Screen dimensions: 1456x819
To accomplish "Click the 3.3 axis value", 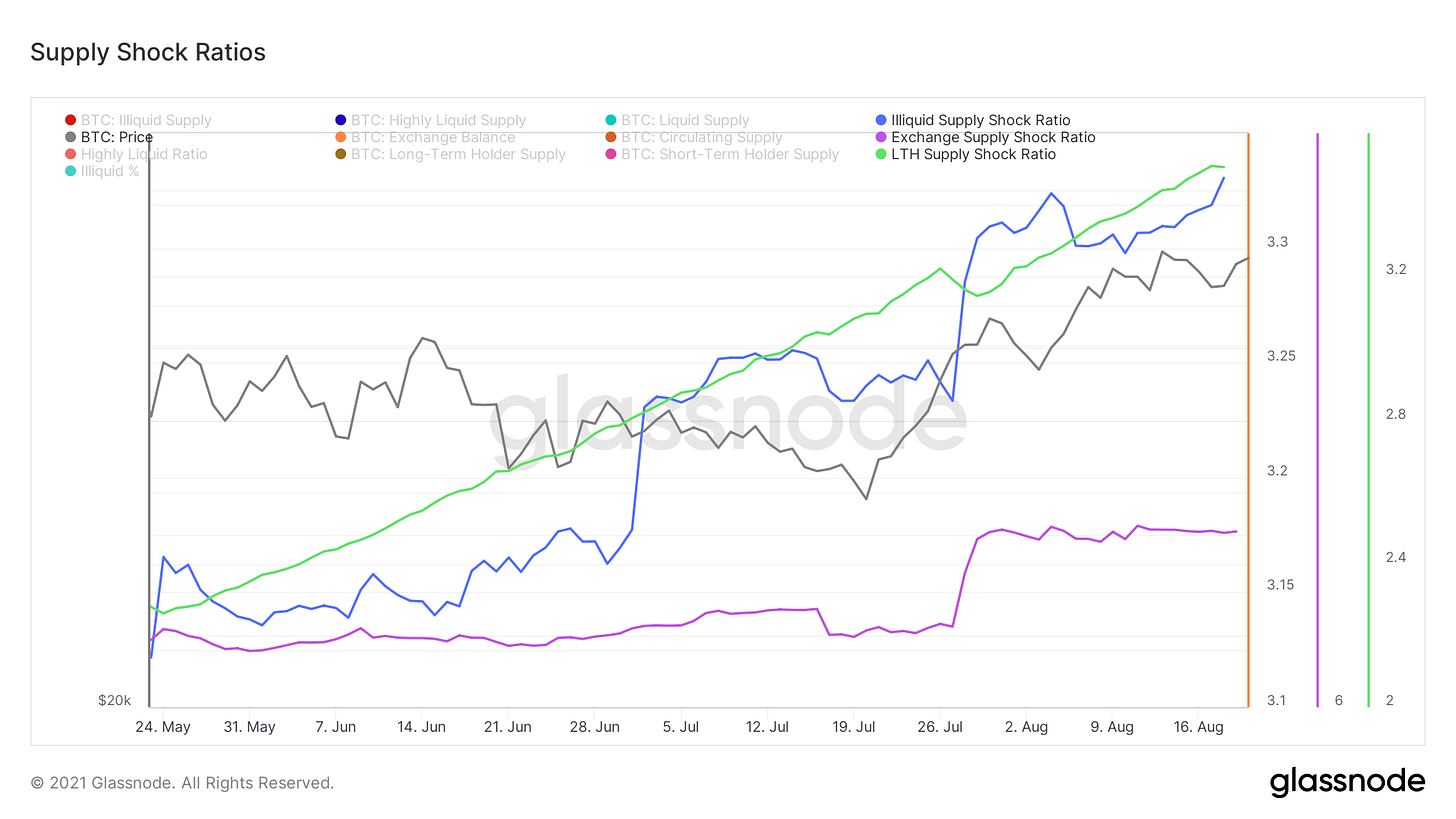I will point(1277,242).
